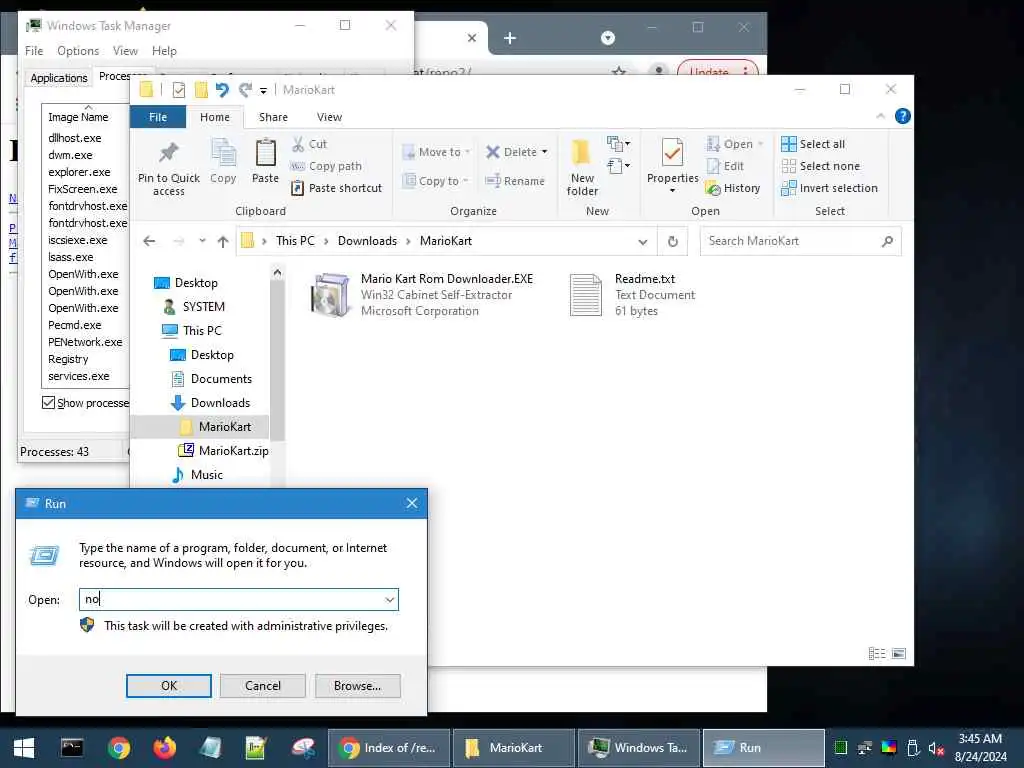Image resolution: width=1024 pixels, height=768 pixels.
Task: Open Task Manager Help menu
Action: click(x=164, y=51)
